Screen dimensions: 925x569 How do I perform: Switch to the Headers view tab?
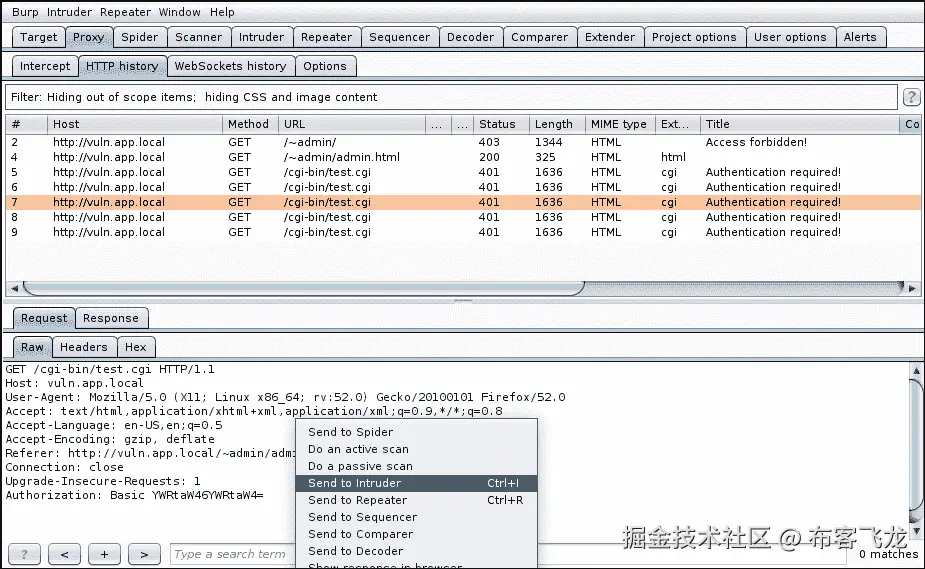click(x=84, y=347)
